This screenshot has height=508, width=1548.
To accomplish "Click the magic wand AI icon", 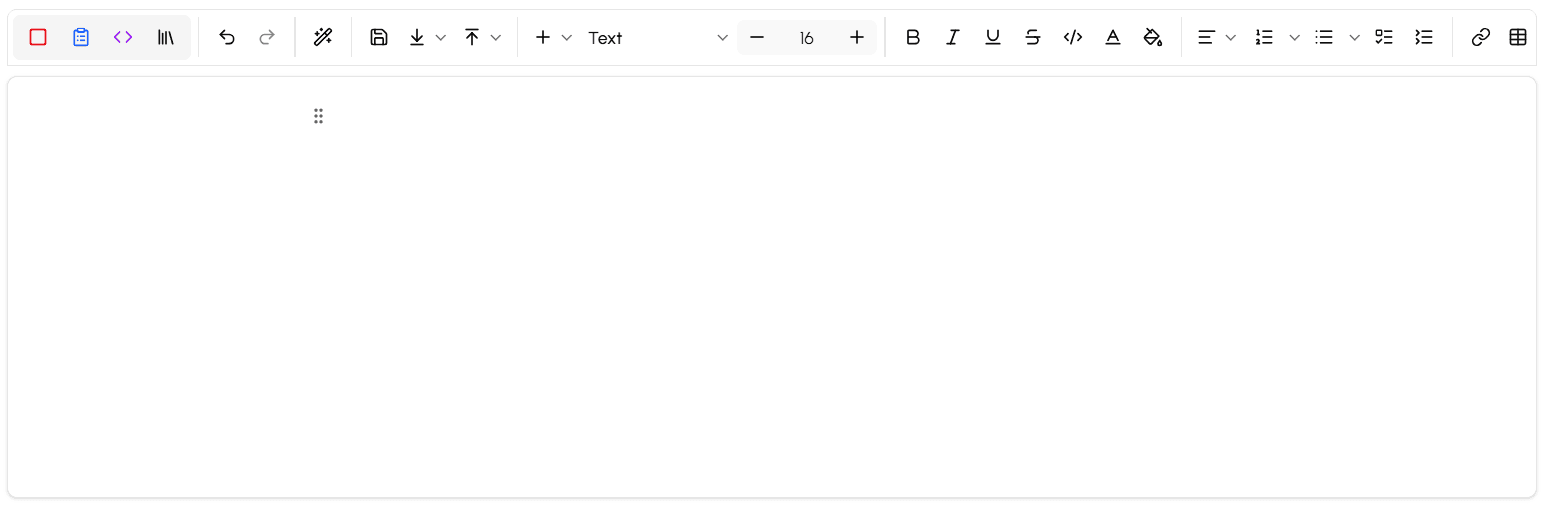I will click(322, 37).
